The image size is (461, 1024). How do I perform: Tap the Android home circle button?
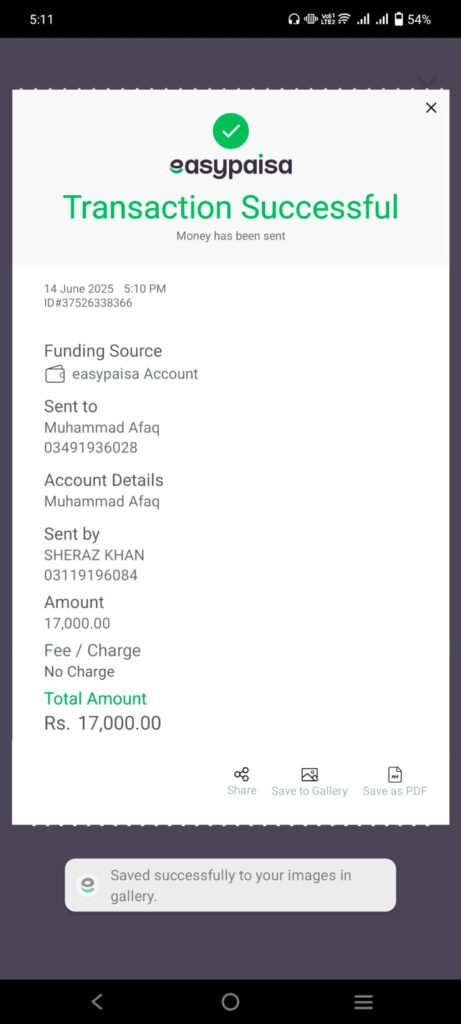click(230, 1001)
